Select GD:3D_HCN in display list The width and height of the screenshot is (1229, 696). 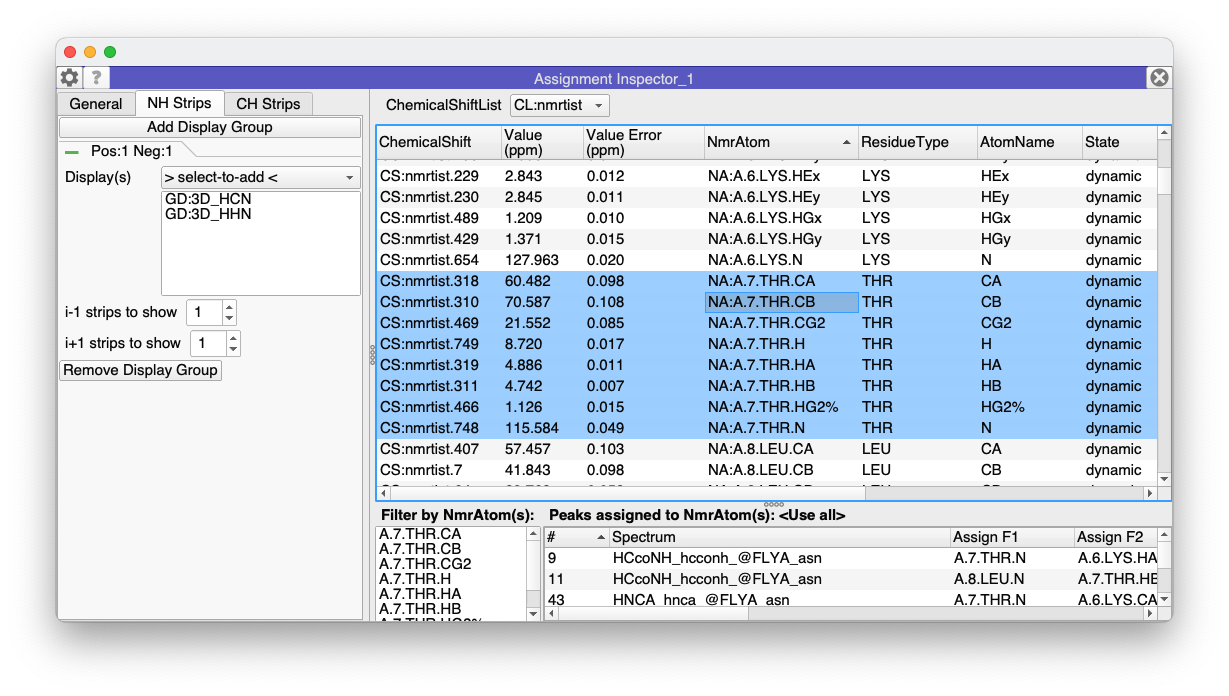[x=208, y=199]
